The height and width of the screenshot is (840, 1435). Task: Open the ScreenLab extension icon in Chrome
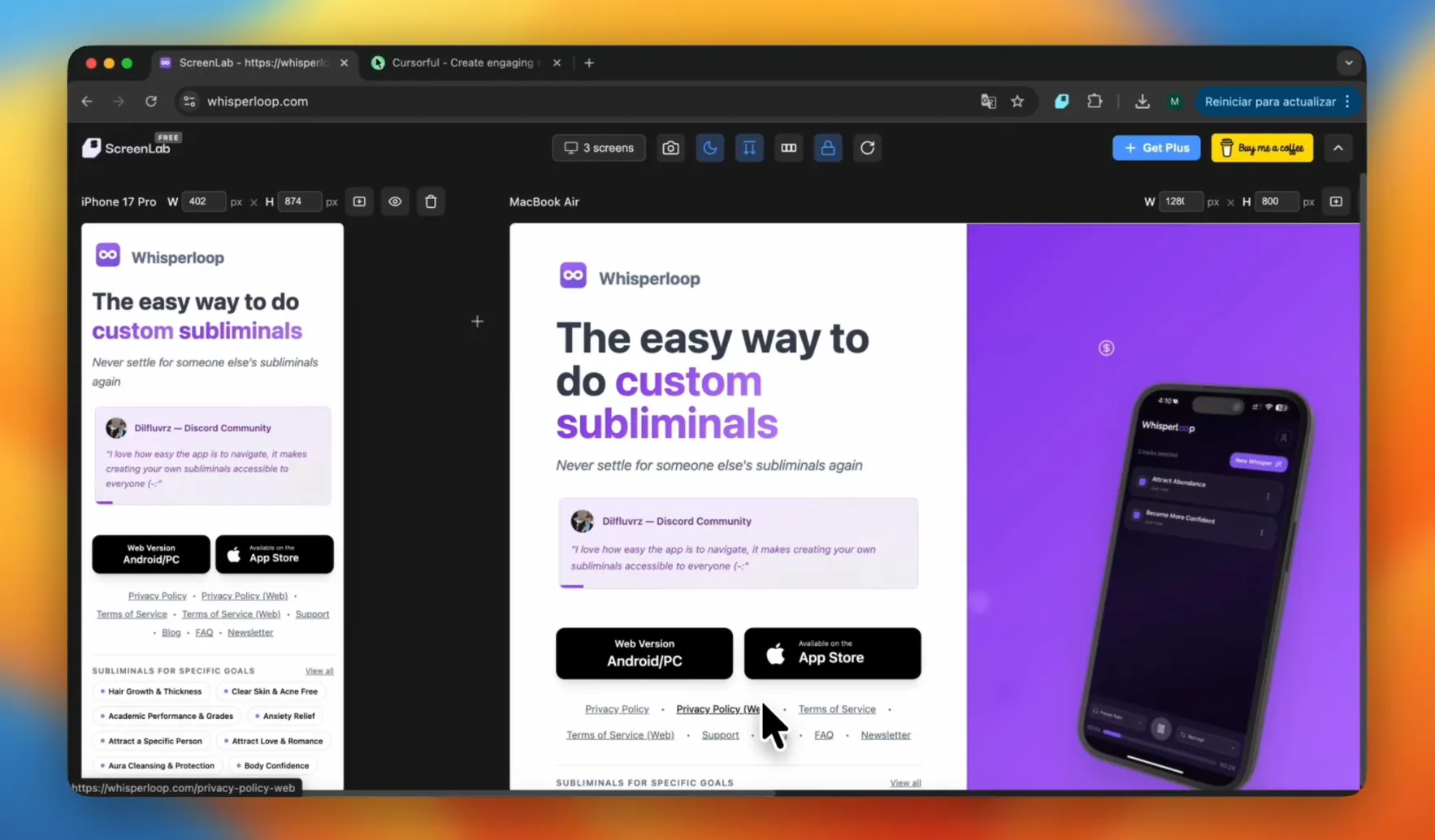pyautogui.click(x=1061, y=102)
